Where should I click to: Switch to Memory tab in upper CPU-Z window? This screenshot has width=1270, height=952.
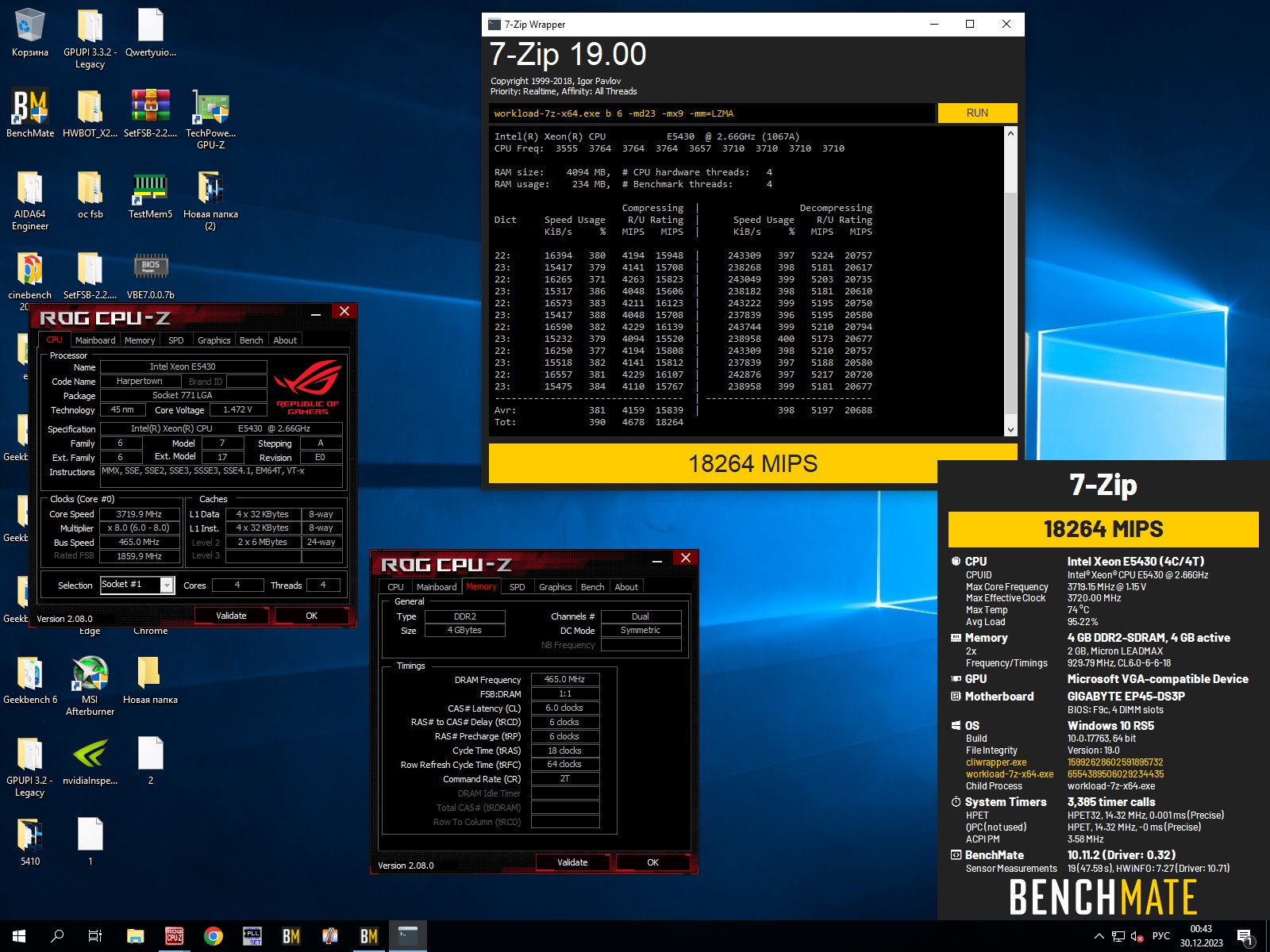point(140,340)
